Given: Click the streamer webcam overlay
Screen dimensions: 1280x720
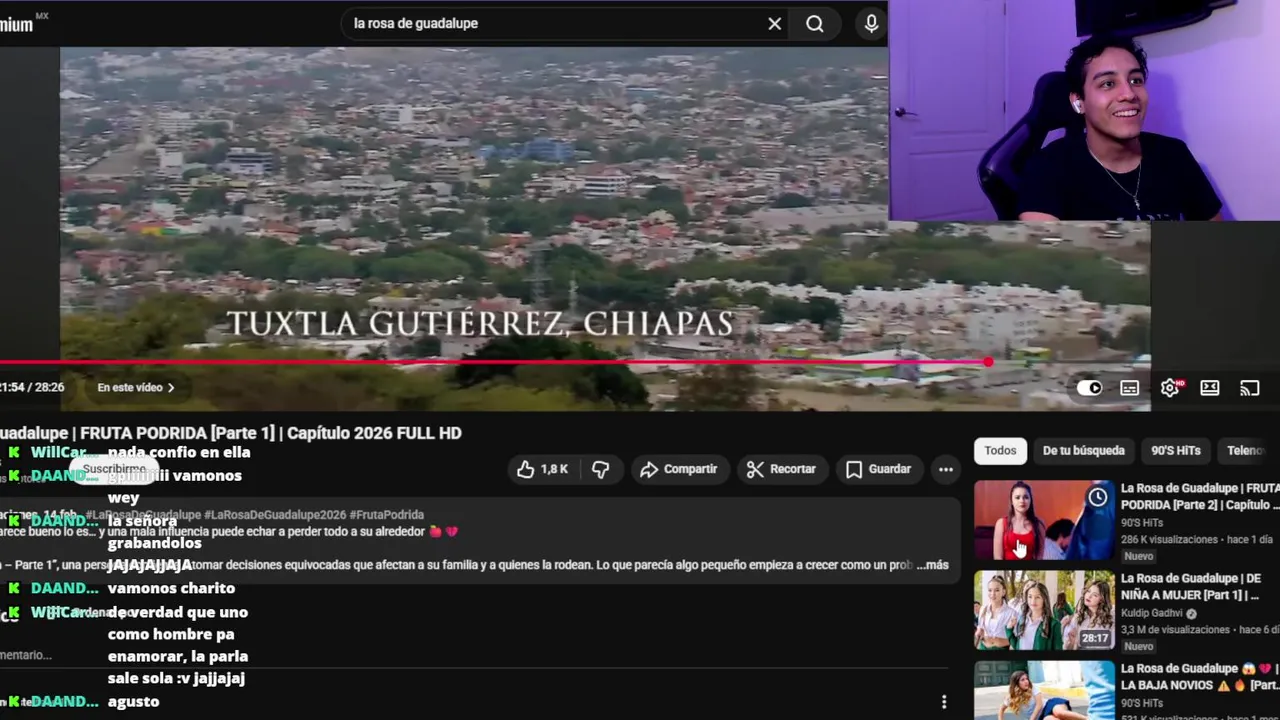Looking at the screenshot, I should click(1084, 110).
